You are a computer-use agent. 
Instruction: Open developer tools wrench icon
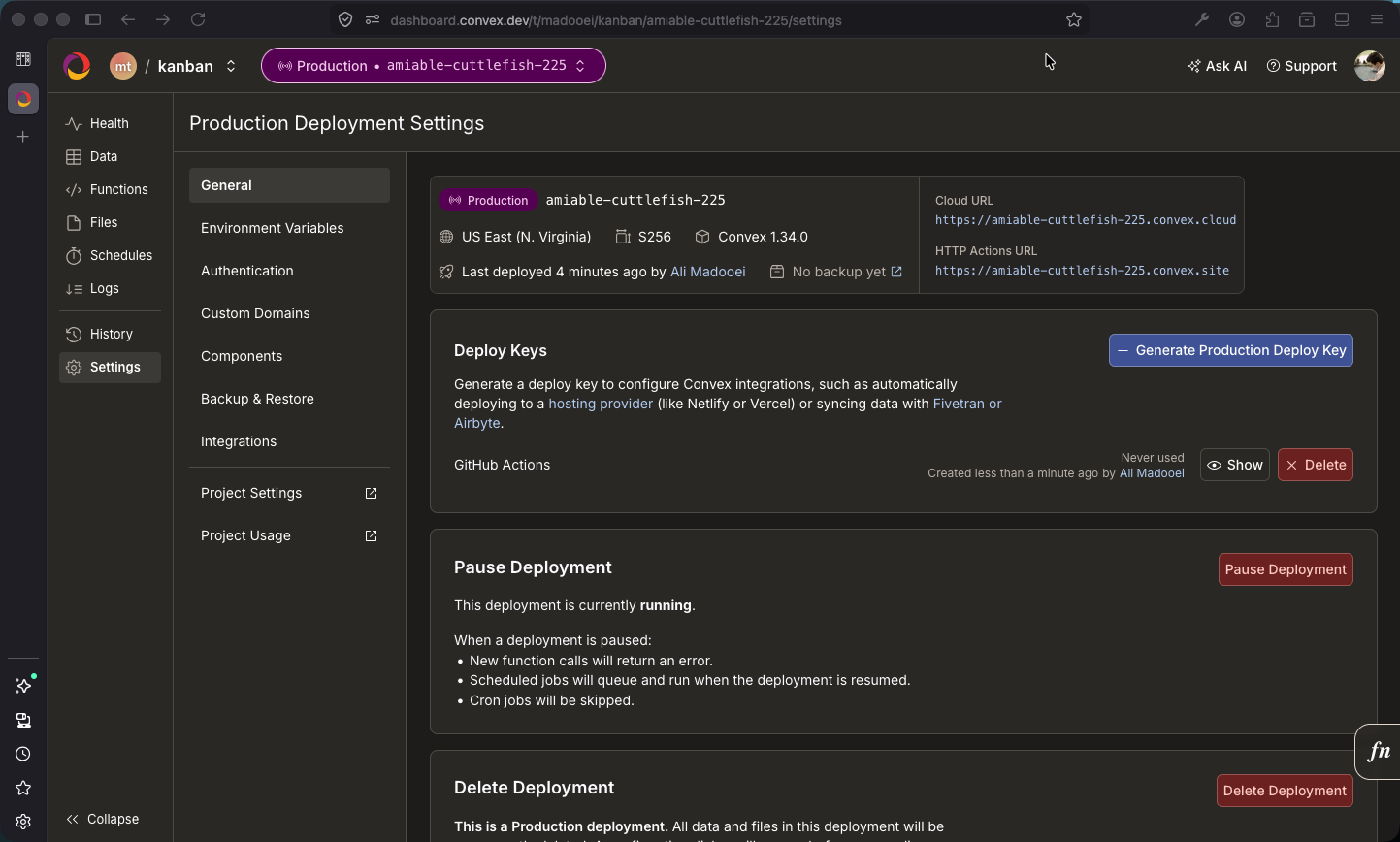(x=1202, y=19)
